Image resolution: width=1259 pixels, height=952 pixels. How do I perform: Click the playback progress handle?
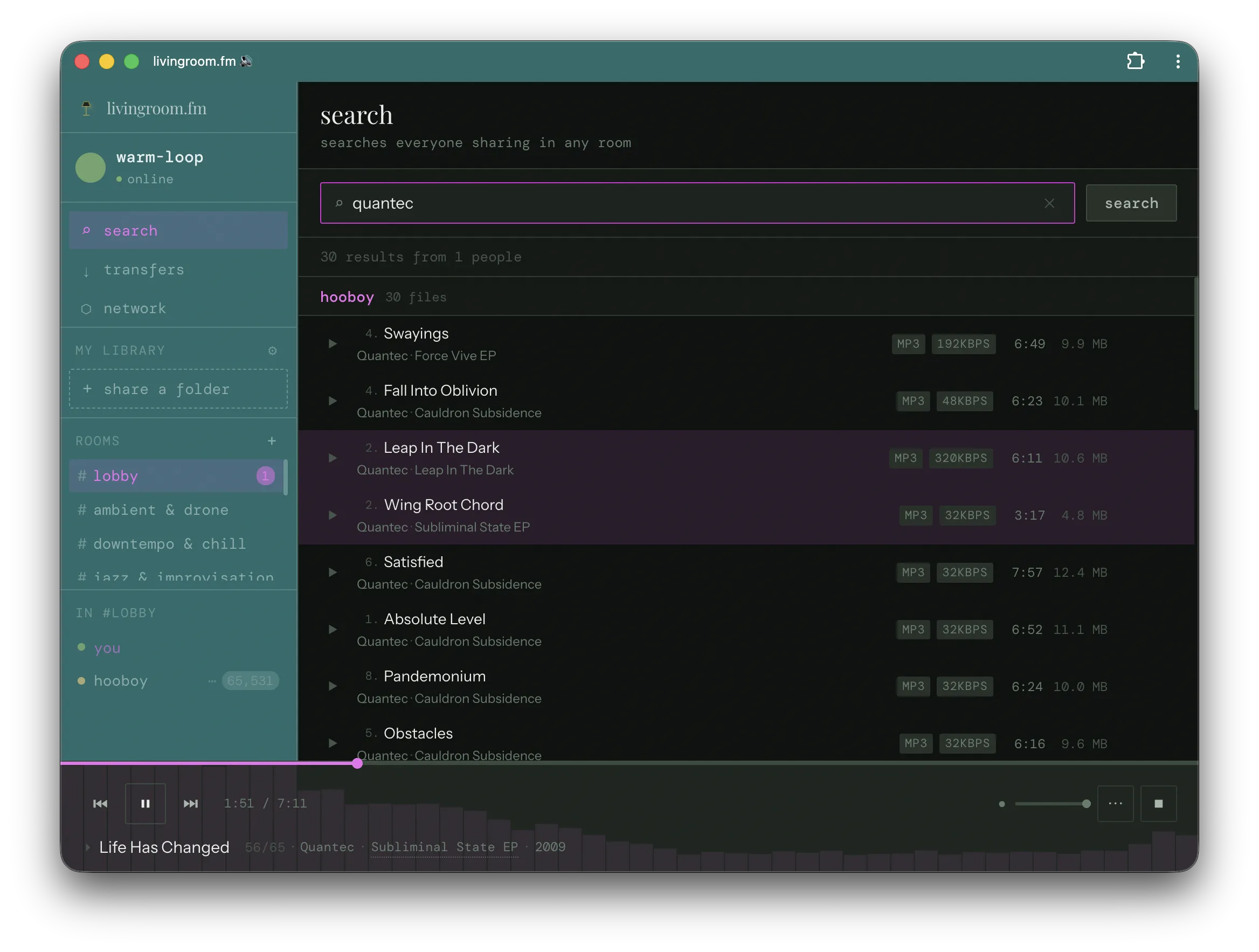click(357, 763)
